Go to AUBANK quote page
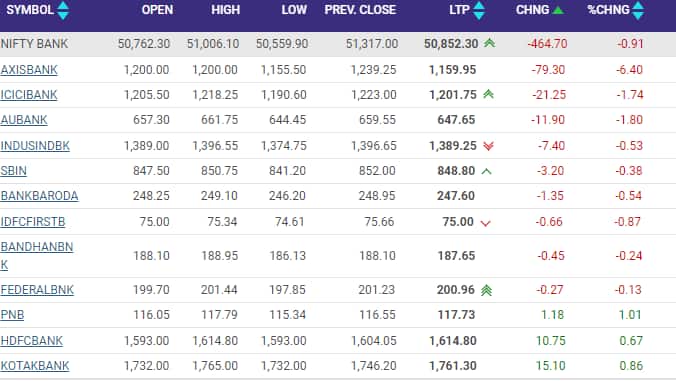Viewport: 676px width, 381px height. [x=24, y=120]
